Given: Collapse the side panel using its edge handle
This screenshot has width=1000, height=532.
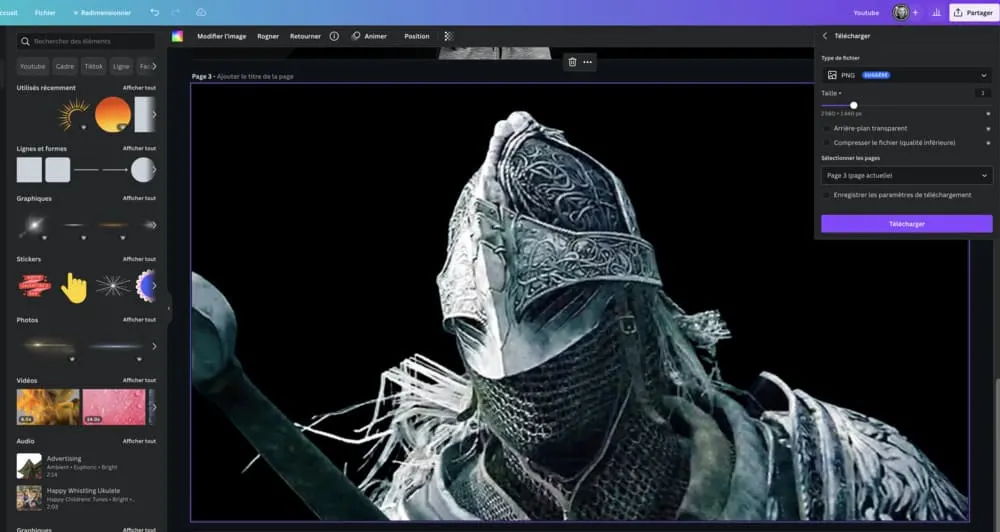Looking at the screenshot, I should coord(169,309).
